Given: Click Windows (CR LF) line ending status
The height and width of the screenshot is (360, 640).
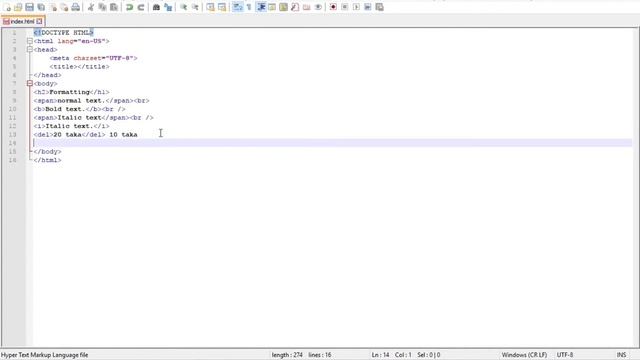Looking at the screenshot, I should click(x=524, y=355).
